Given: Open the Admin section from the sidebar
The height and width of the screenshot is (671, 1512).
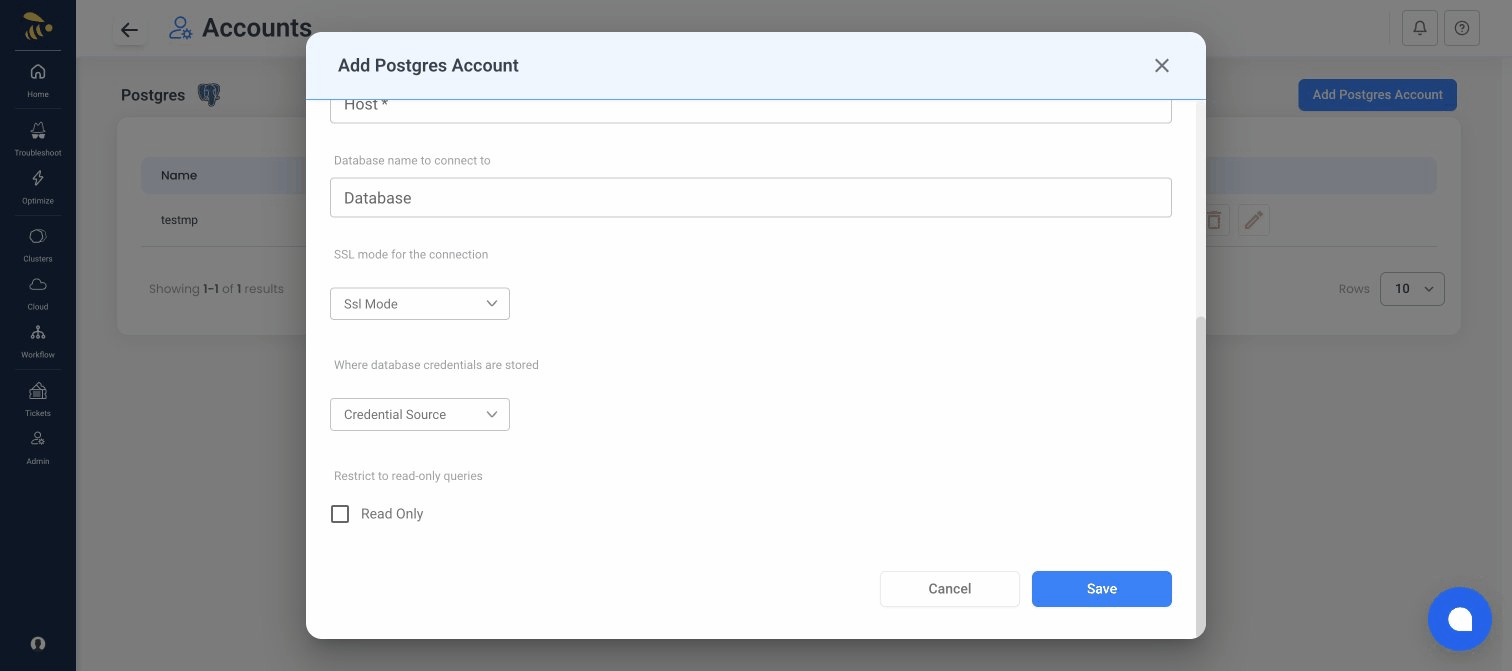Looking at the screenshot, I should (38, 438).
